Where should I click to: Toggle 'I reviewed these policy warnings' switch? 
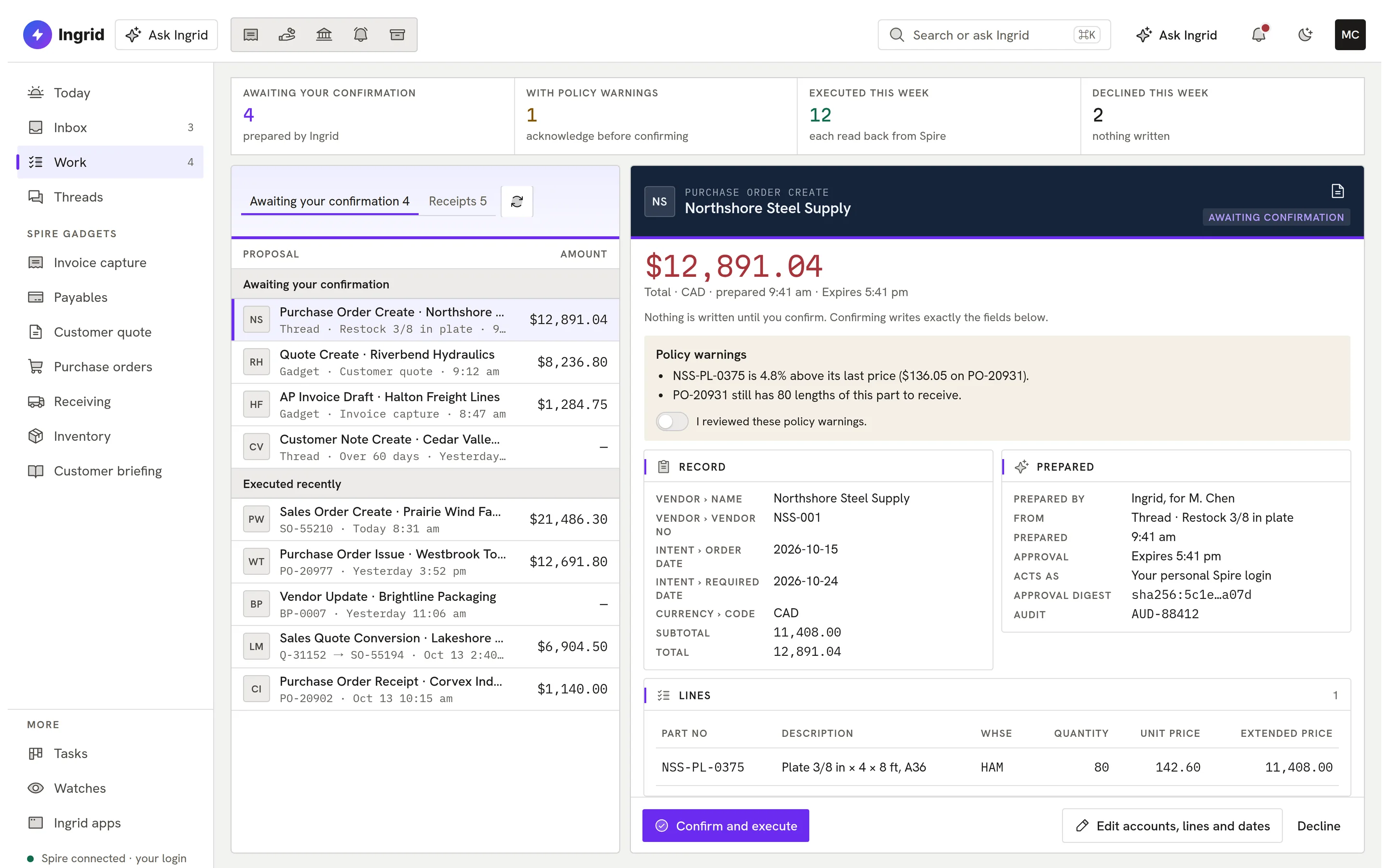point(672,421)
